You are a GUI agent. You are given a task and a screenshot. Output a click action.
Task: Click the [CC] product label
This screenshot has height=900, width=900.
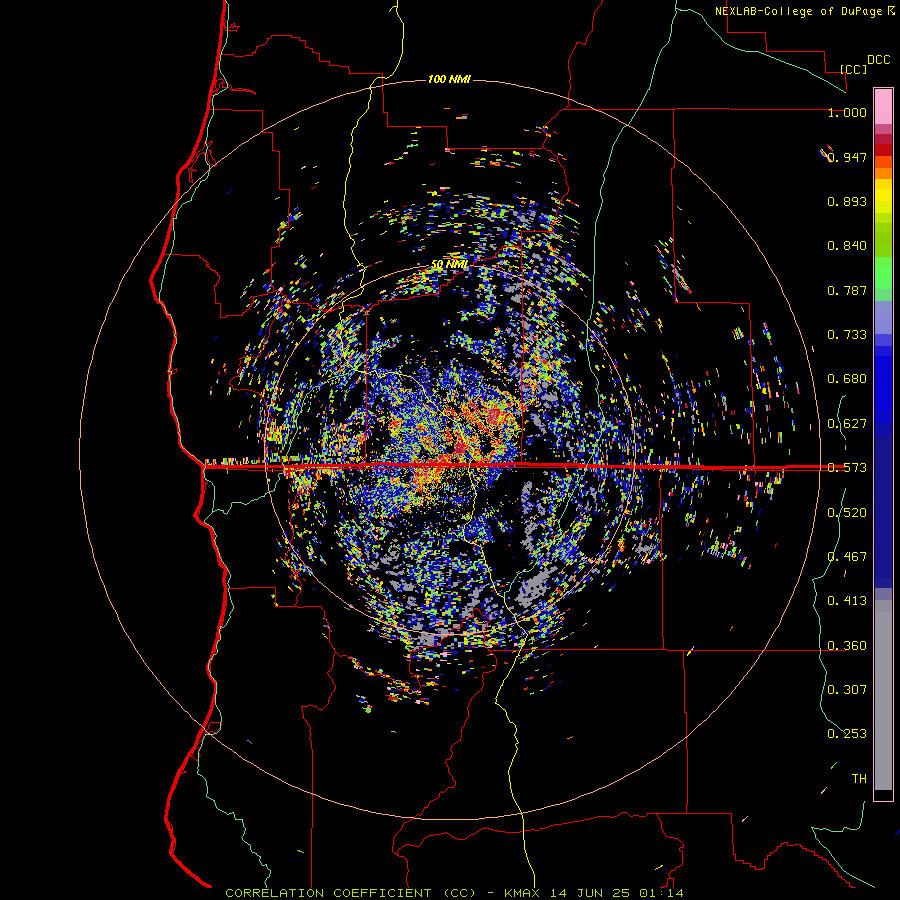coord(853,69)
